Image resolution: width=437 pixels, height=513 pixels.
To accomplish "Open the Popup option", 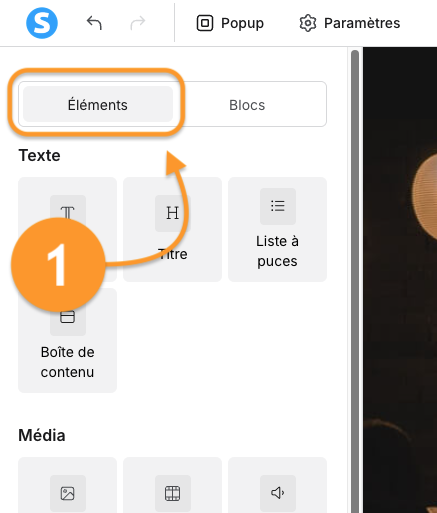I will tap(230, 23).
